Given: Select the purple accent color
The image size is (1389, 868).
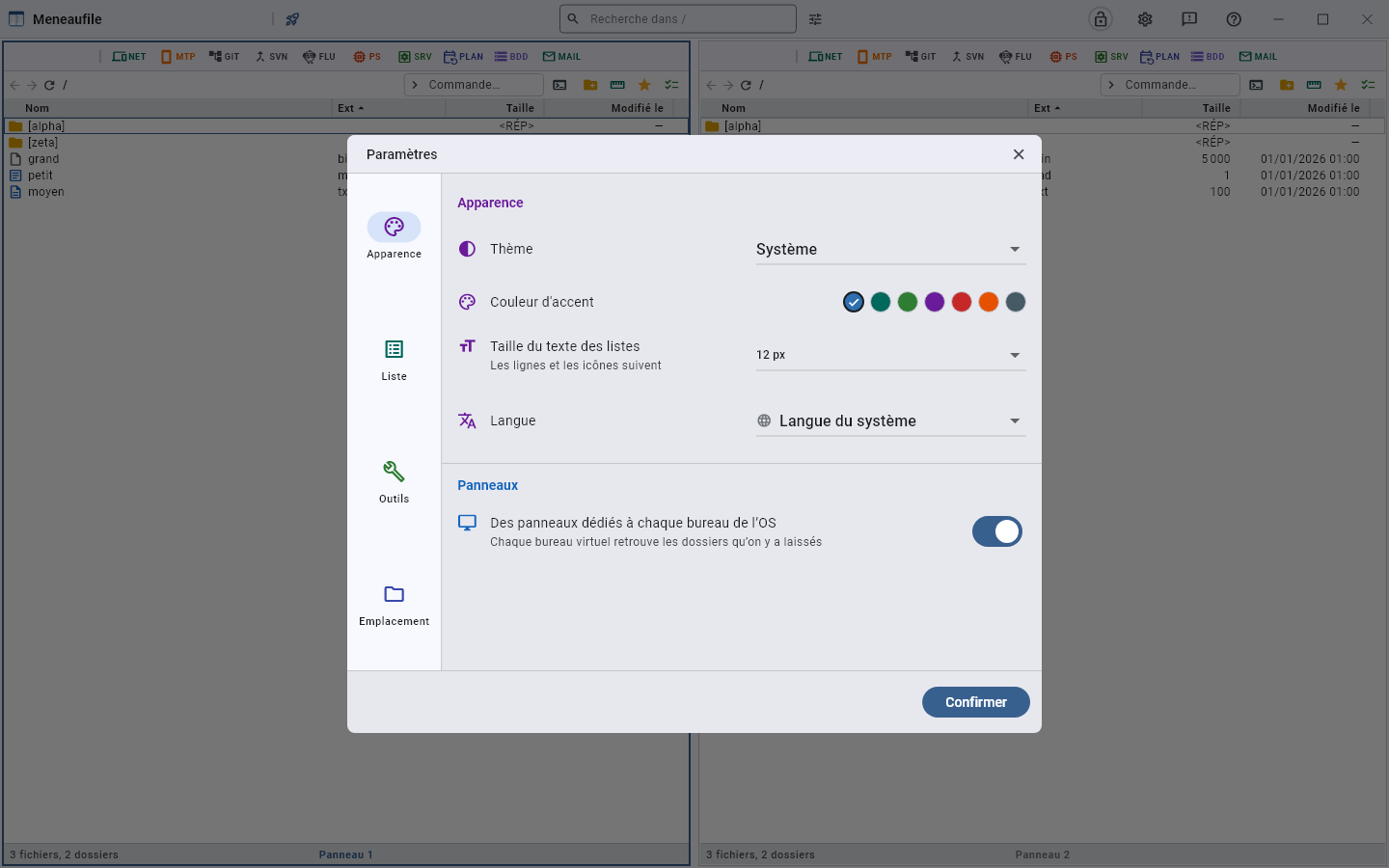Looking at the screenshot, I should (935, 302).
